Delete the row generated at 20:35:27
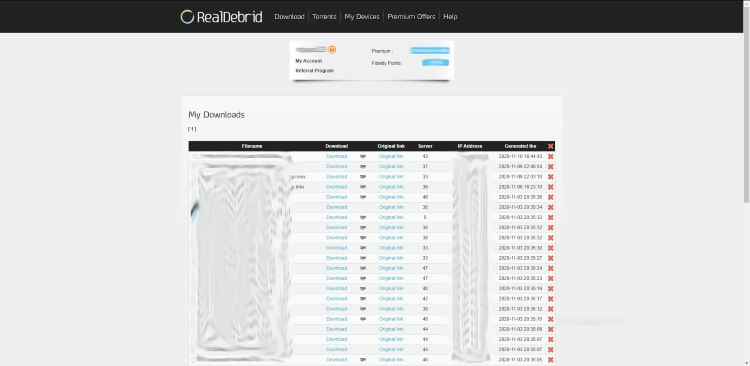The height and width of the screenshot is (366, 750). pyautogui.click(x=551, y=258)
